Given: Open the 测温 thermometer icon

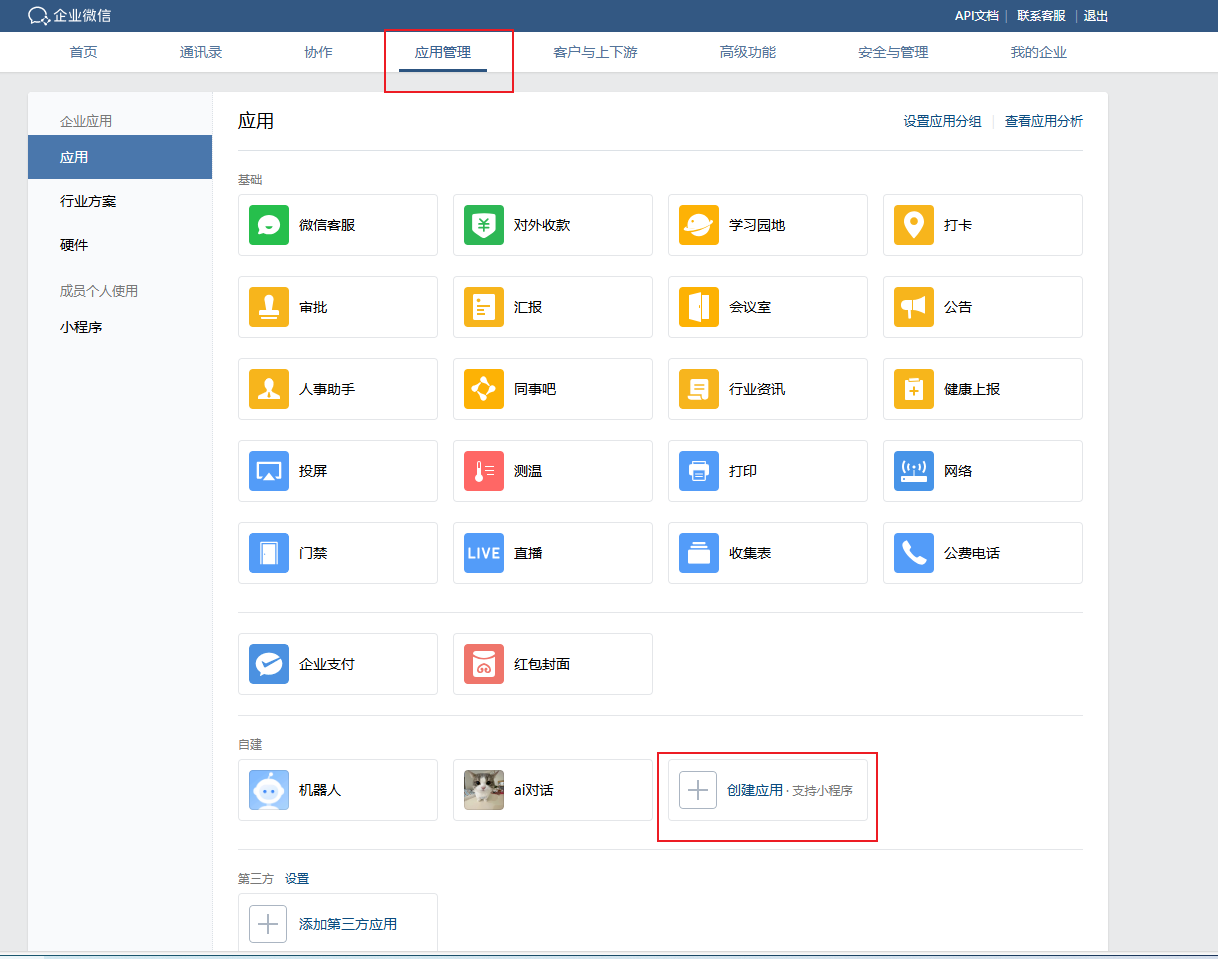Looking at the screenshot, I should pyautogui.click(x=484, y=471).
